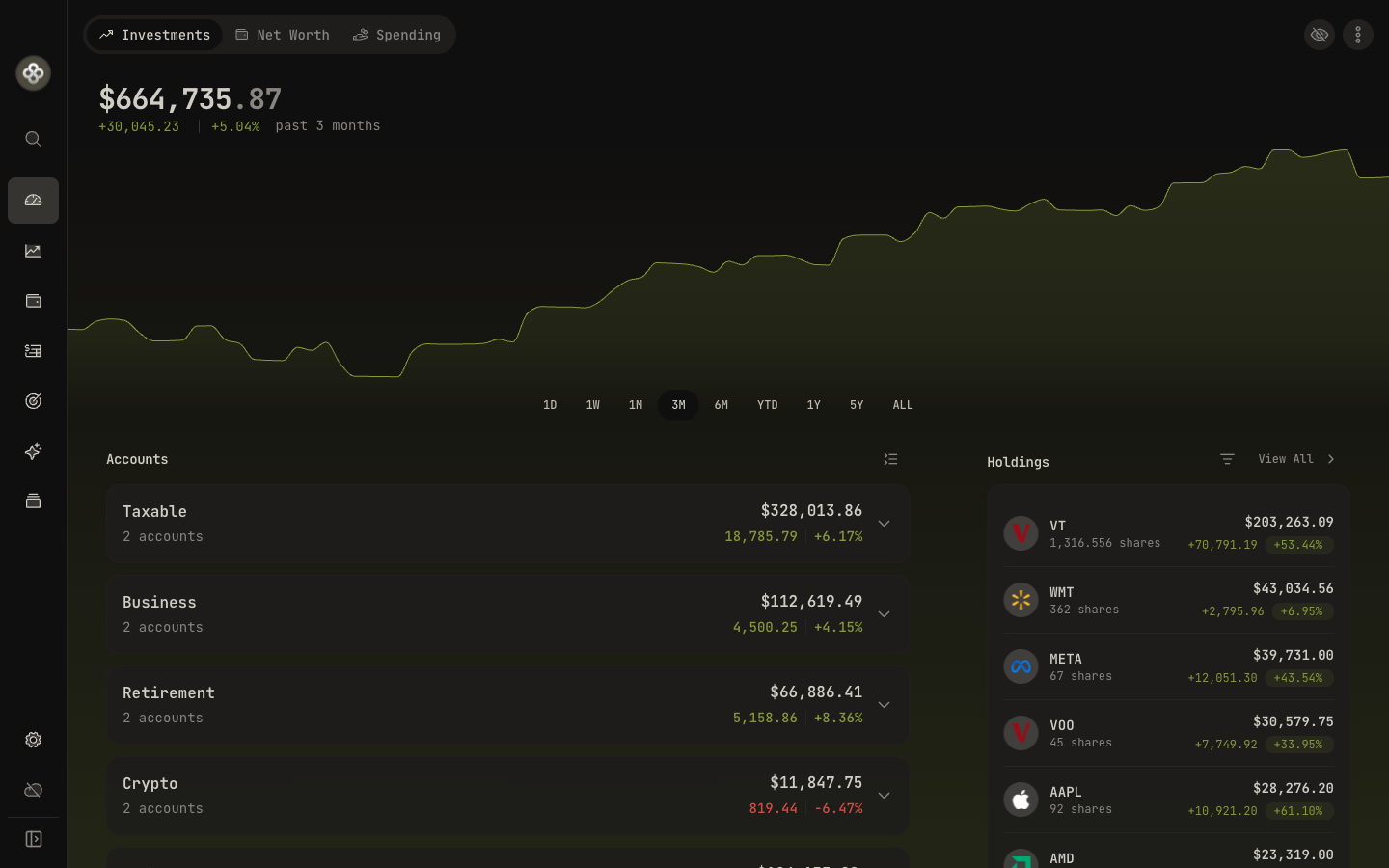Viewport: 1389px width, 868px height.
Task: Expand the Crypto accounts chevron
Action: [884, 796]
